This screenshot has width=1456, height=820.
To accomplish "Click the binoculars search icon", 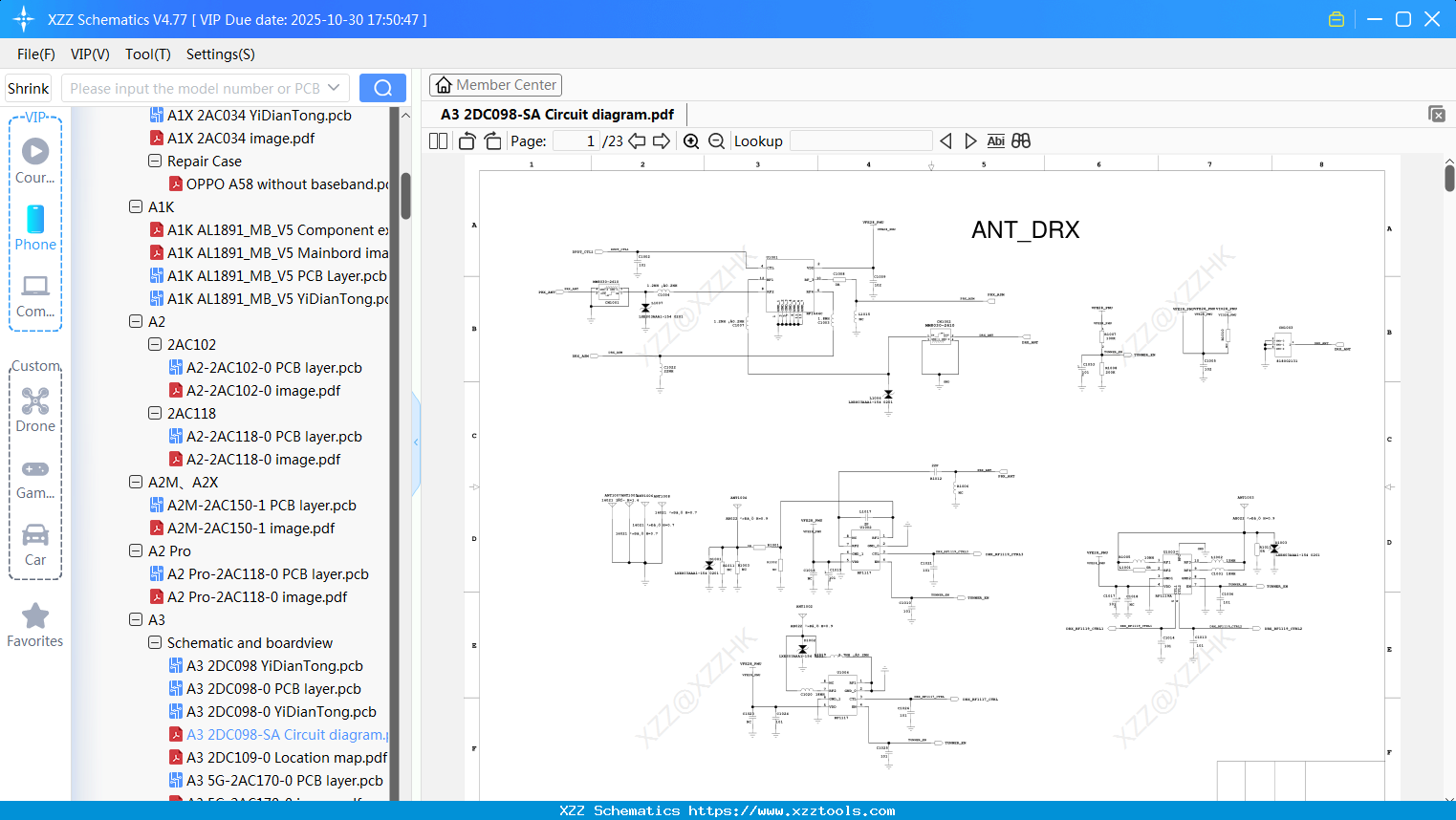I will click(x=1021, y=141).
